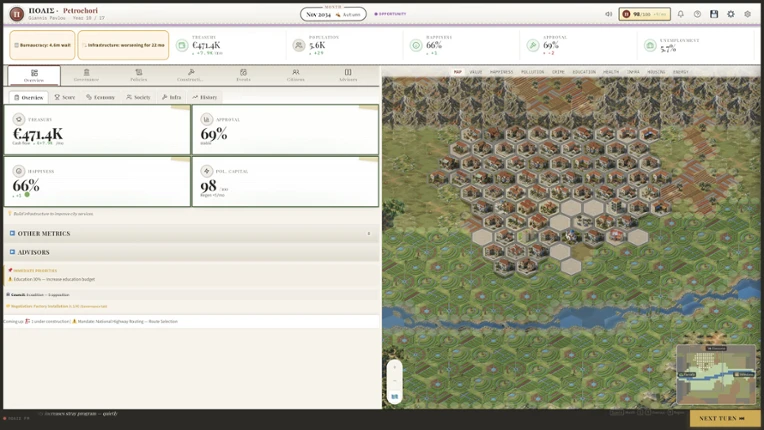The width and height of the screenshot is (764, 430).
Task: Click the Other Metrics header arrow at right
Action: click(369, 234)
